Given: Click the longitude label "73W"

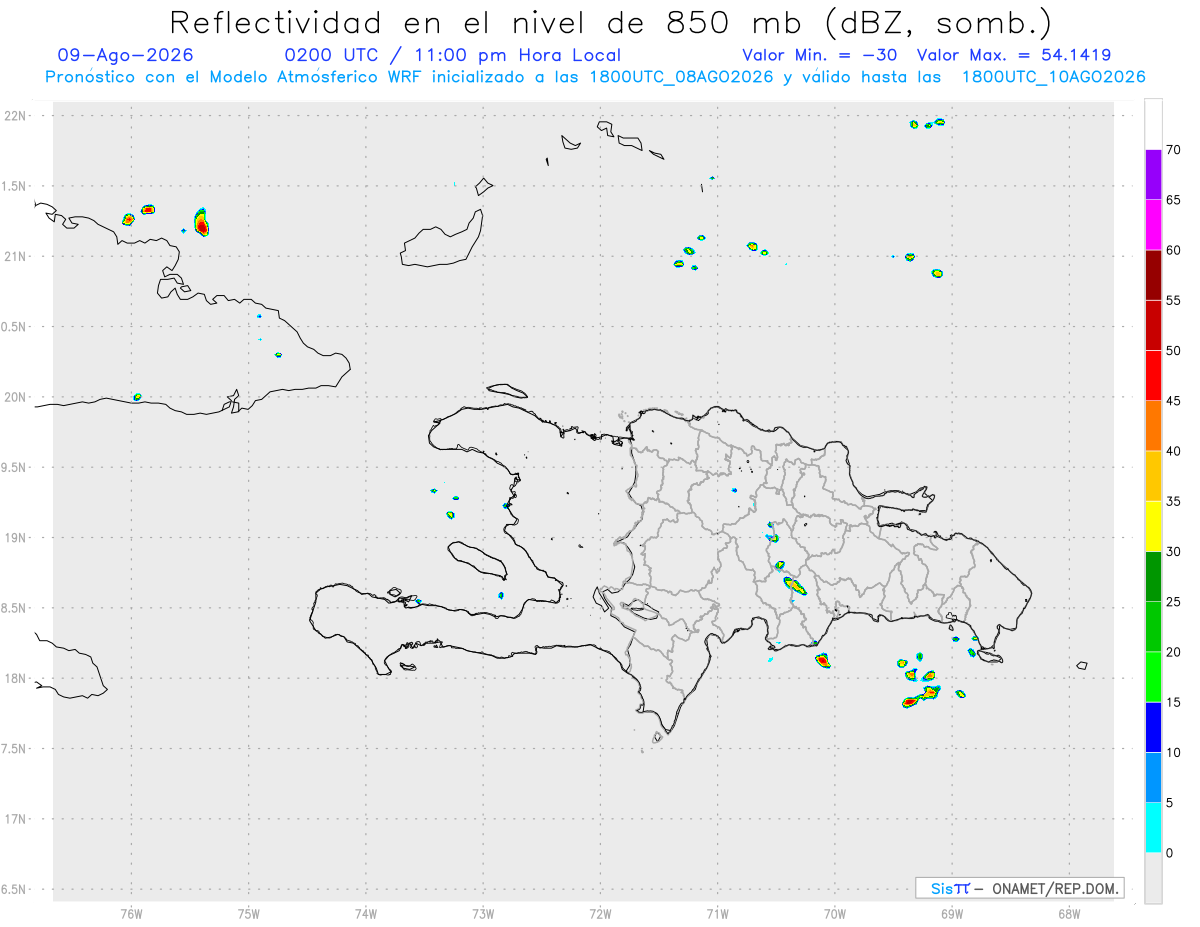Looking at the screenshot, I should tap(483, 913).
